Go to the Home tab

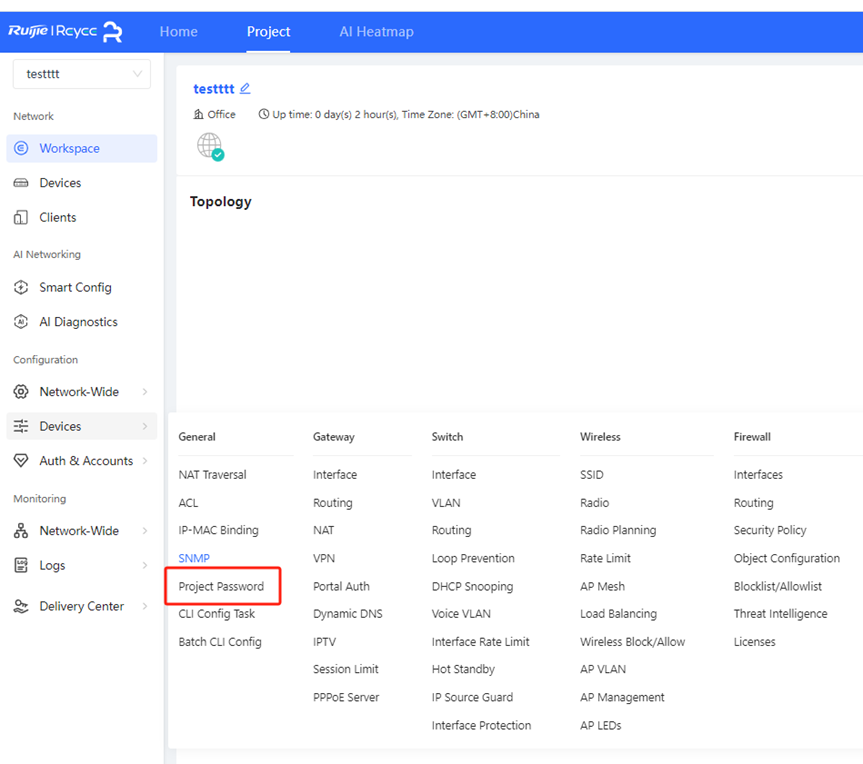(x=178, y=32)
